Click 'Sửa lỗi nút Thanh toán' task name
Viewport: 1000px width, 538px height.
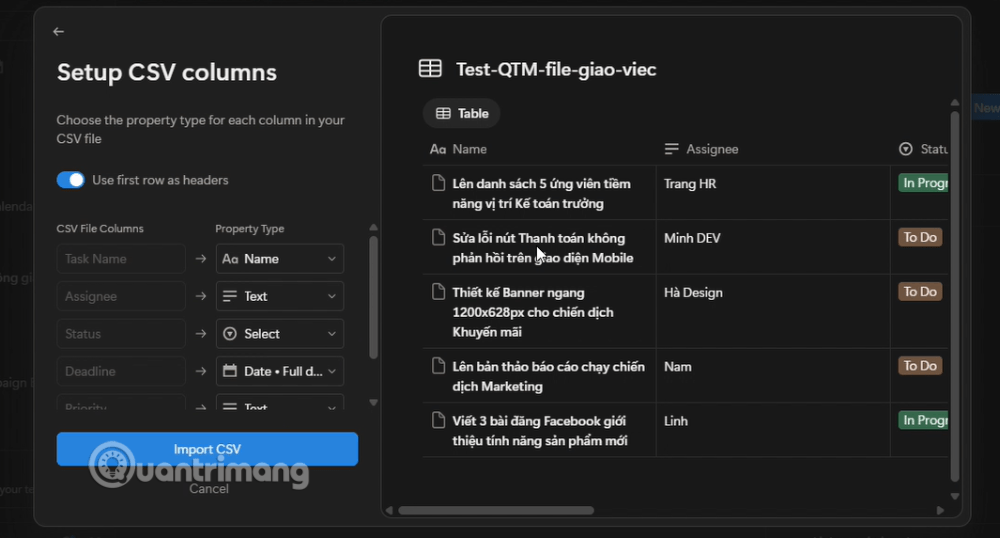543,247
